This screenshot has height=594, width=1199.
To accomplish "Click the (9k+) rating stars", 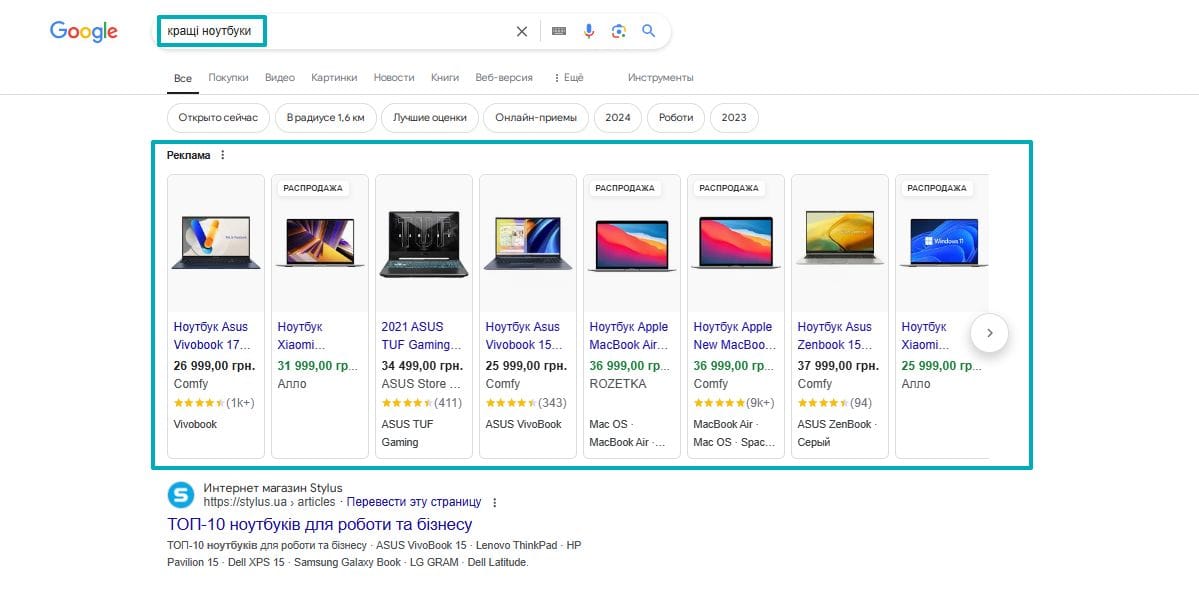I will (734, 403).
